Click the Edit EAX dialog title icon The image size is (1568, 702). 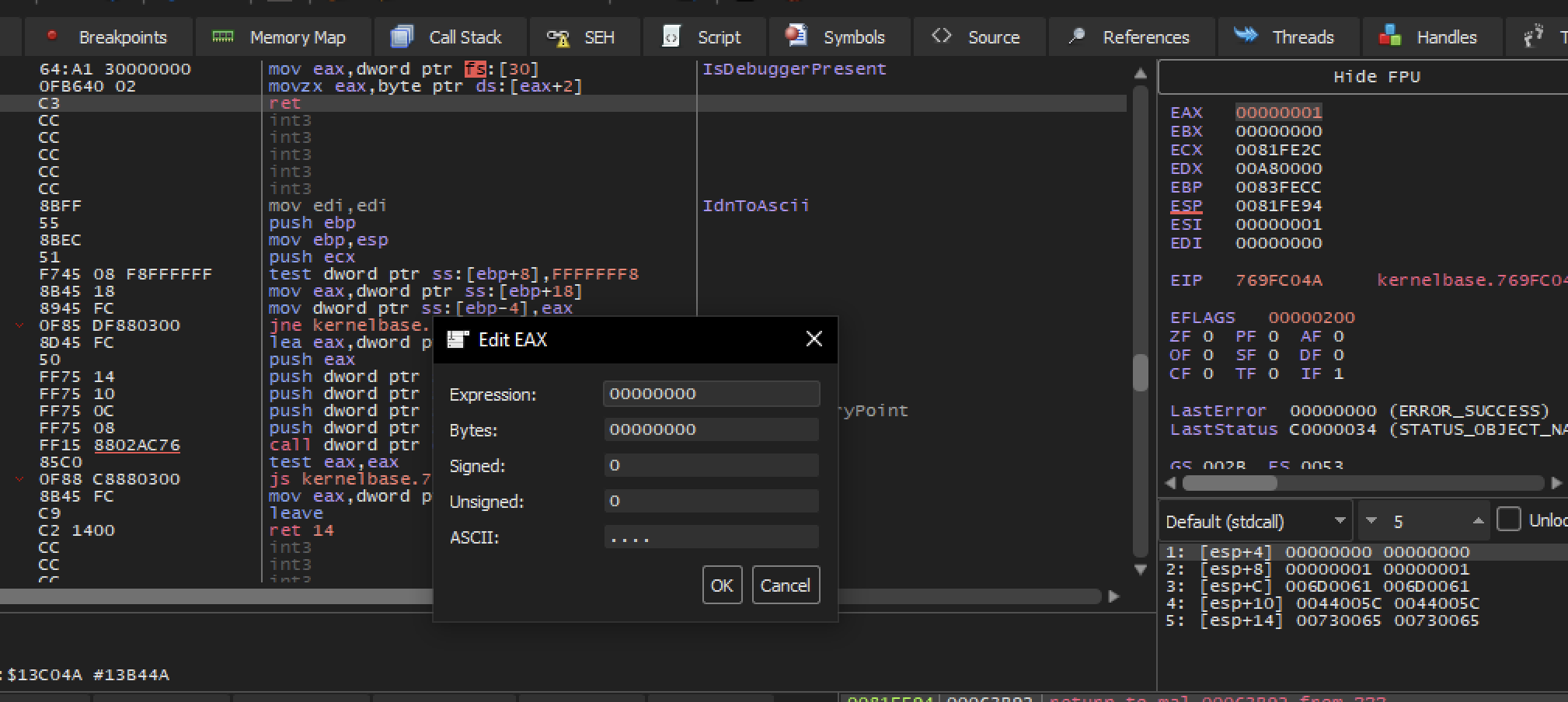pyautogui.click(x=458, y=339)
